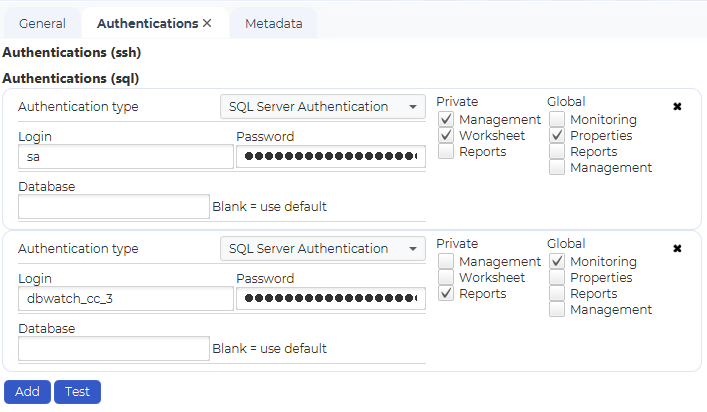Enable Global Monitoring for sa login
Image resolution: width=707 pixels, height=412 pixels.
pos(557,120)
